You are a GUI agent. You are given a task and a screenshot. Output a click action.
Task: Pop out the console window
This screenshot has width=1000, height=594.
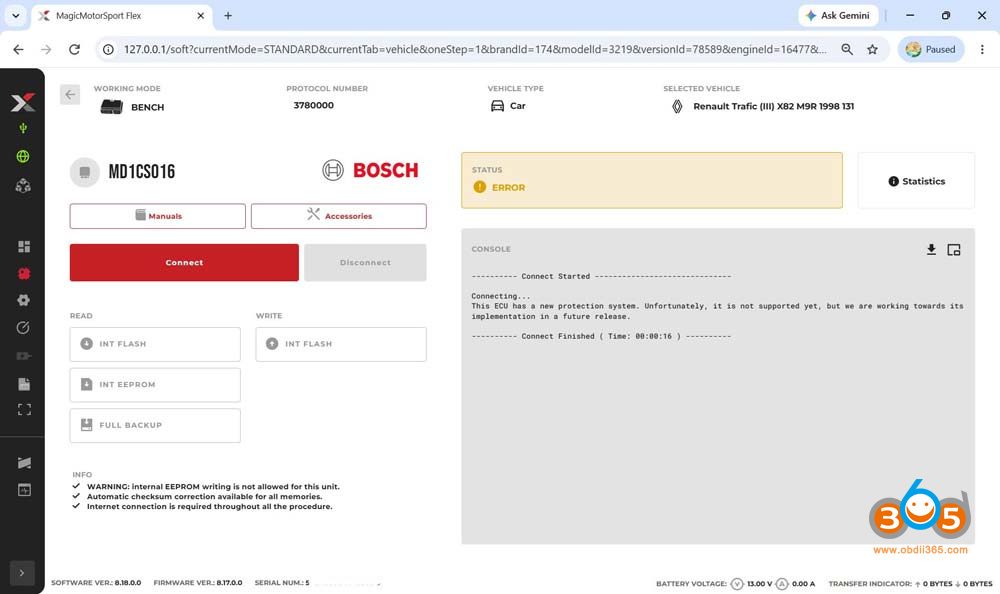tap(954, 250)
